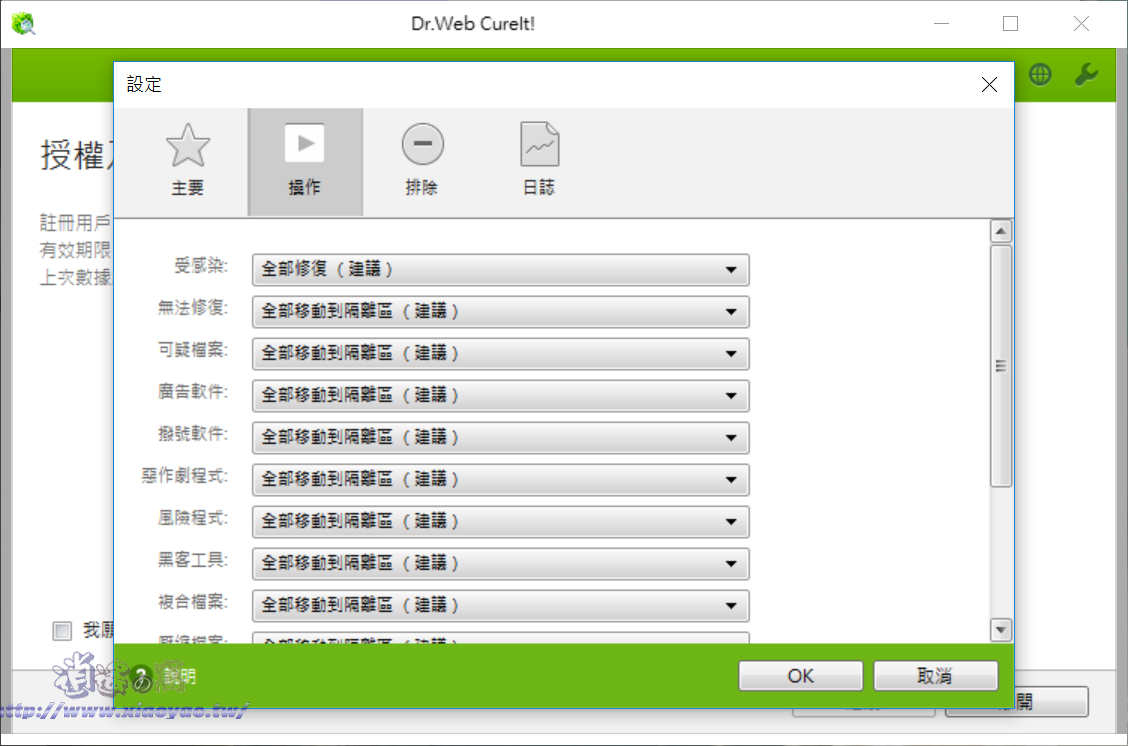Click the vertical scrollbar thumb

1001,366
